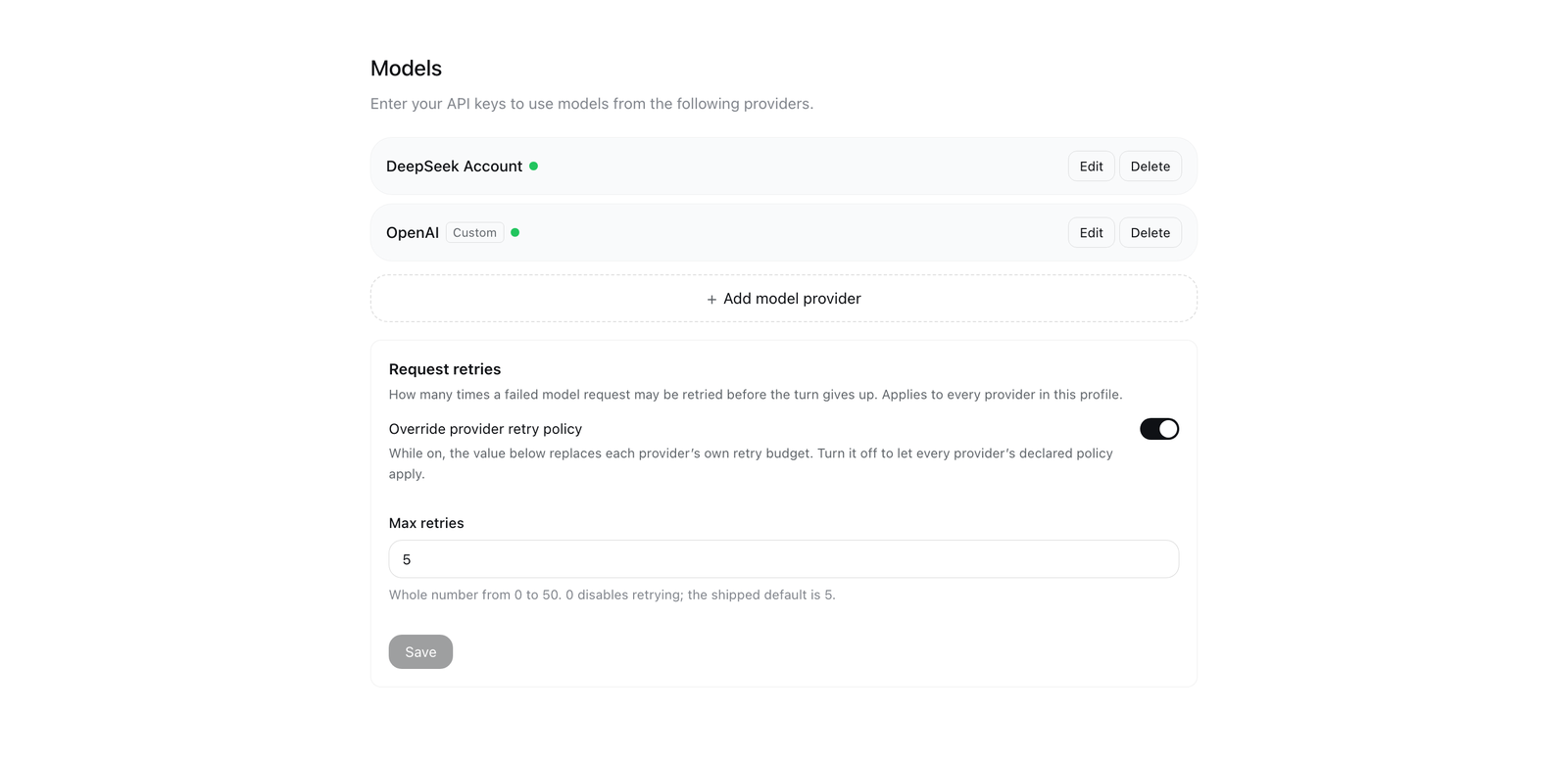Click the OpenAI provider name
The height and width of the screenshot is (762, 1568).
[x=413, y=233]
